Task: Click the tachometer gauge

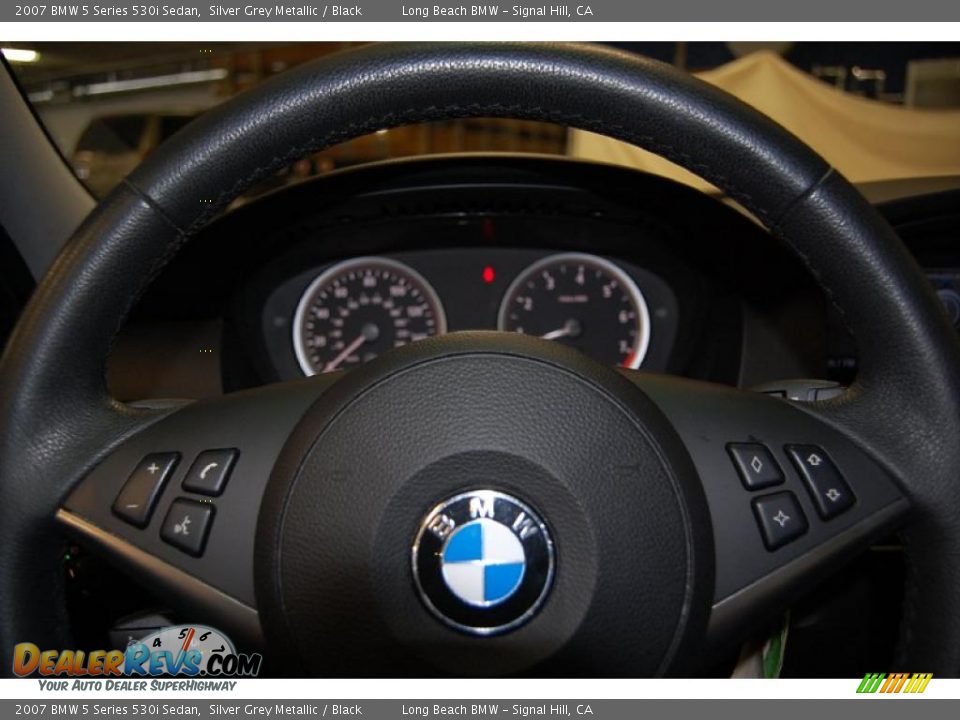Action: (x=574, y=311)
